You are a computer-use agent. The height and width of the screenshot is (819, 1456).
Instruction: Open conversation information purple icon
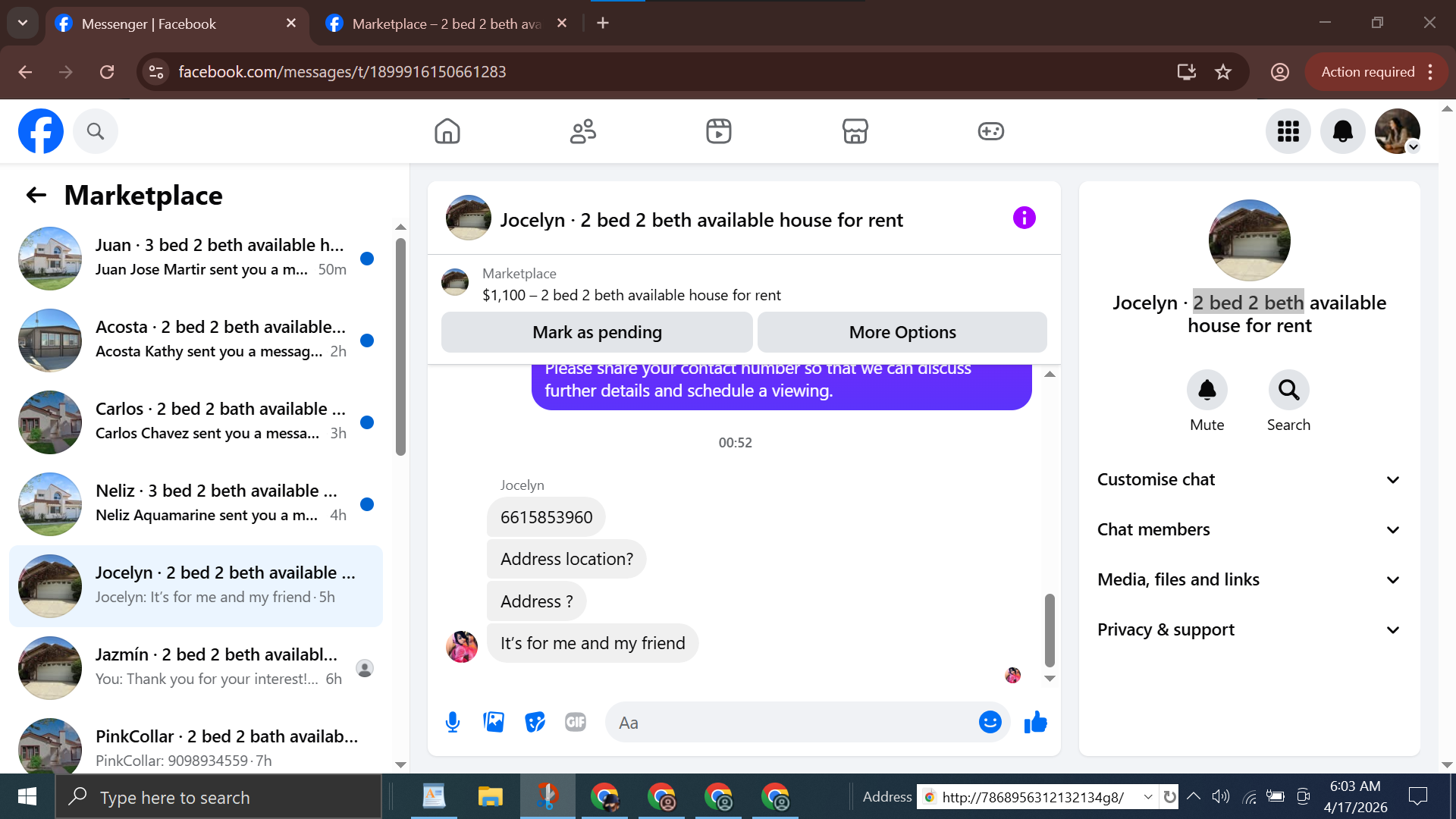(1024, 218)
